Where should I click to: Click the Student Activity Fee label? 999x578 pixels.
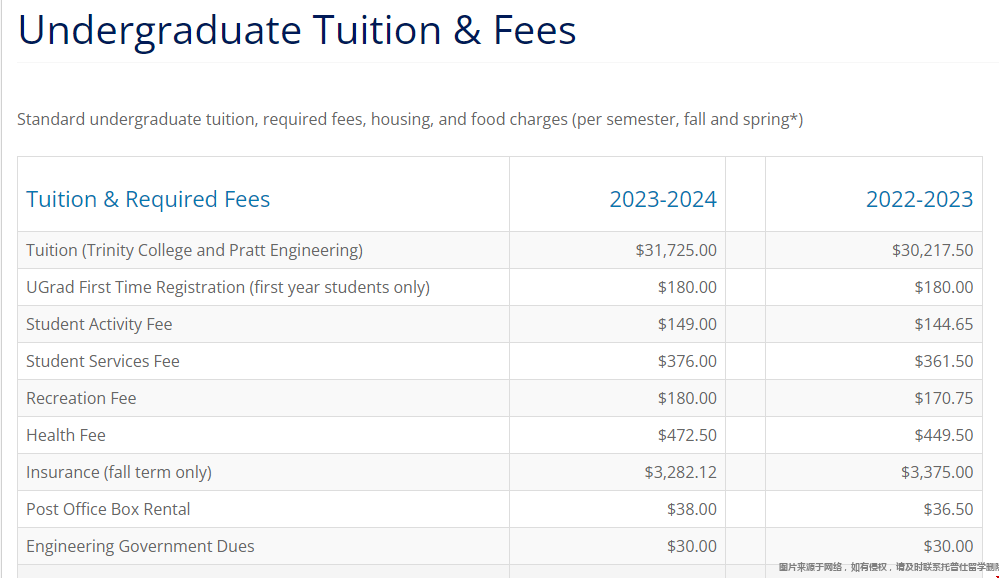pos(99,324)
